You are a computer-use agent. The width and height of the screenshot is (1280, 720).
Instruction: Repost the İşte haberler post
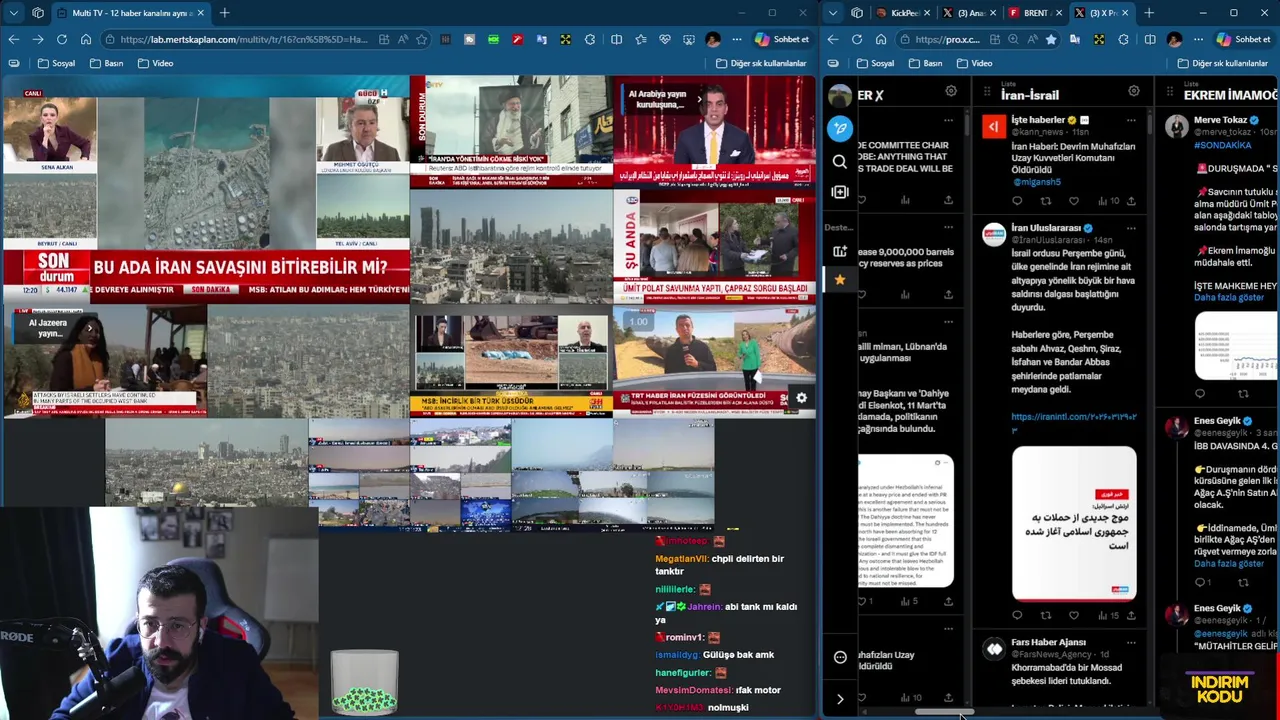(x=1046, y=201)
